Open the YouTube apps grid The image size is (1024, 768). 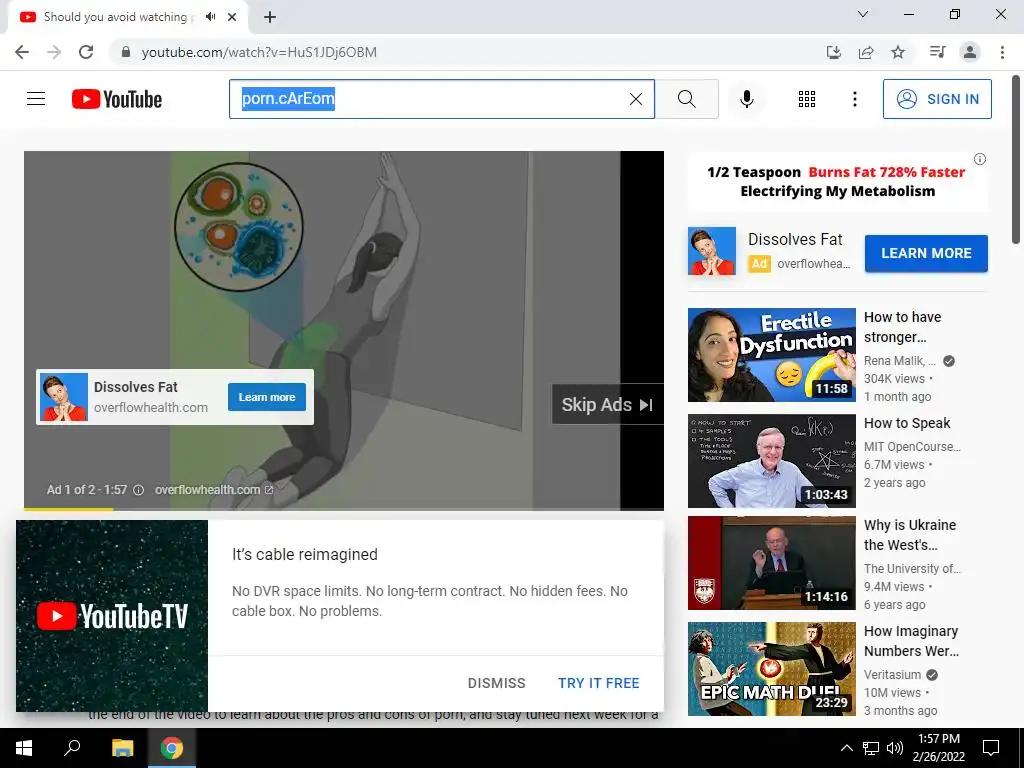[807, 99]
